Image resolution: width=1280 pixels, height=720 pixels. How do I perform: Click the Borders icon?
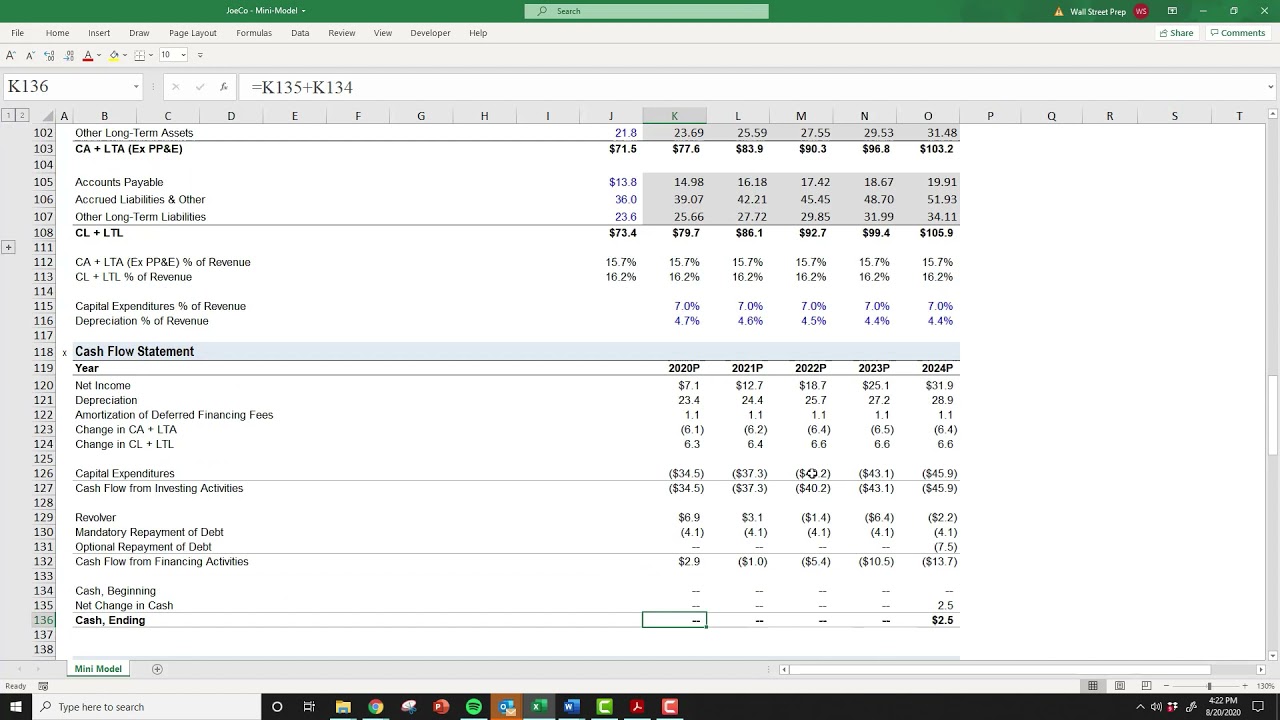139,55
